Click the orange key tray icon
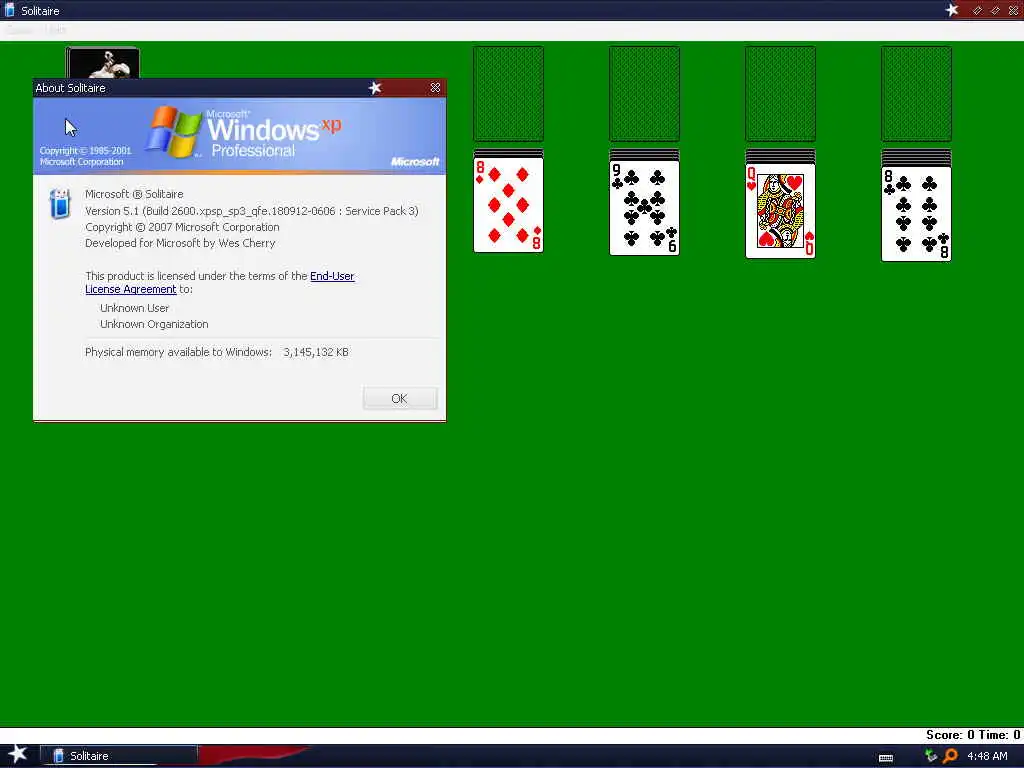Image resolution: width=1024 pixels, height=768 pixels. (x=950, y=756)
